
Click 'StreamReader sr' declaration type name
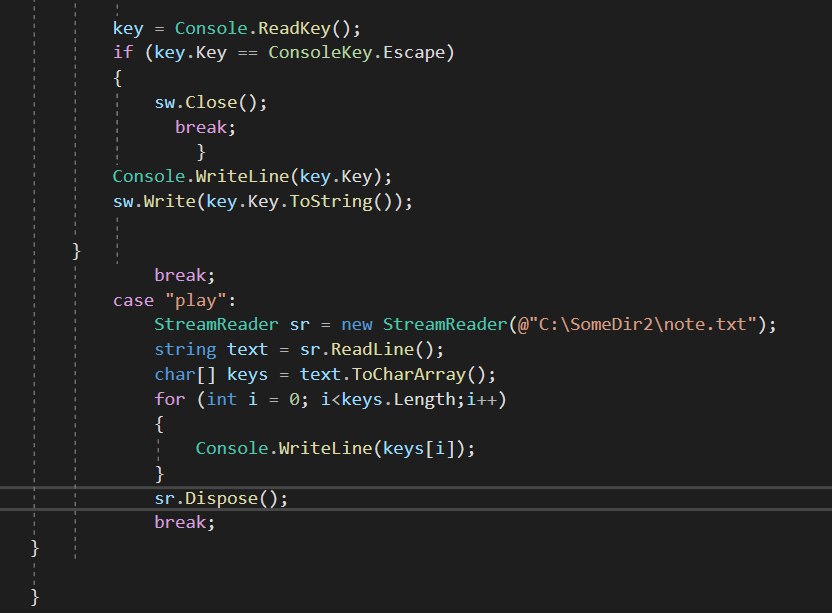pos(216,324)
